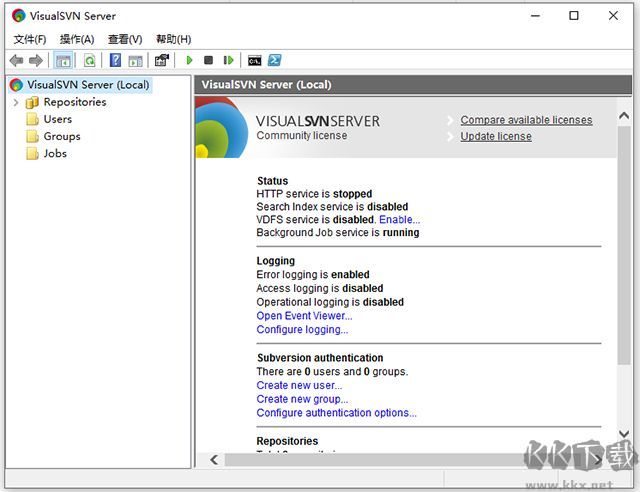Image resolution: width=640 pixels, height=492 pixels.
Task: Click Open Event Viewer... link
Action: coord(304,316)
